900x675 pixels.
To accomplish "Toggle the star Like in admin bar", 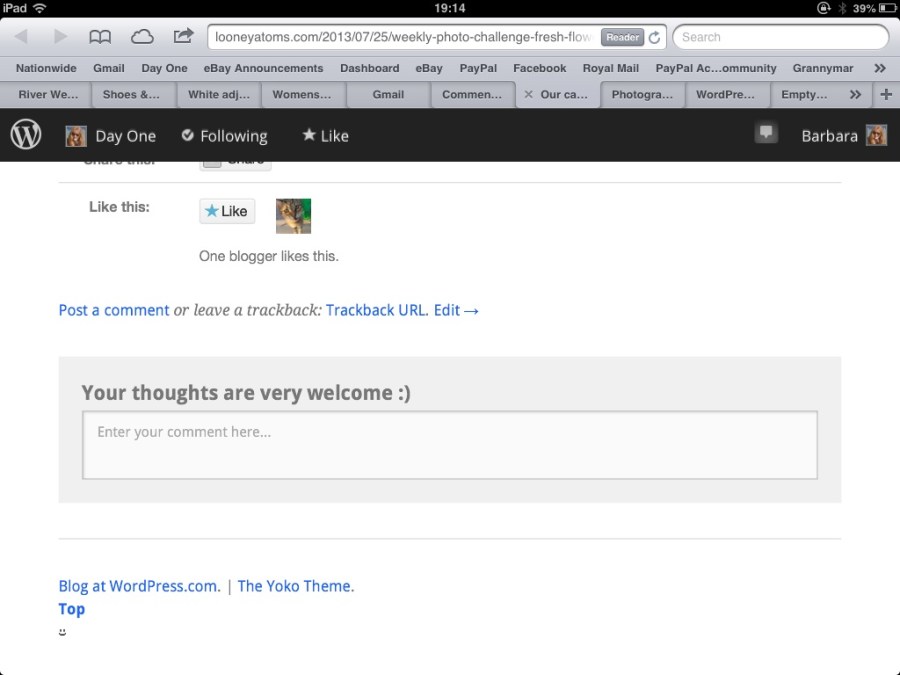I will coord(325,135).
